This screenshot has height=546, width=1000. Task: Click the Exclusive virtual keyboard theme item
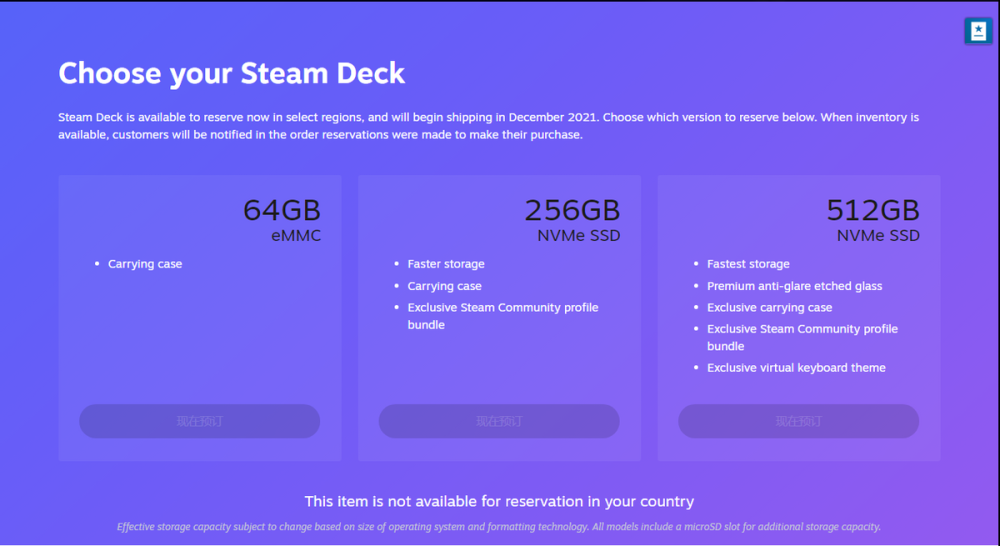pos(796,367)
